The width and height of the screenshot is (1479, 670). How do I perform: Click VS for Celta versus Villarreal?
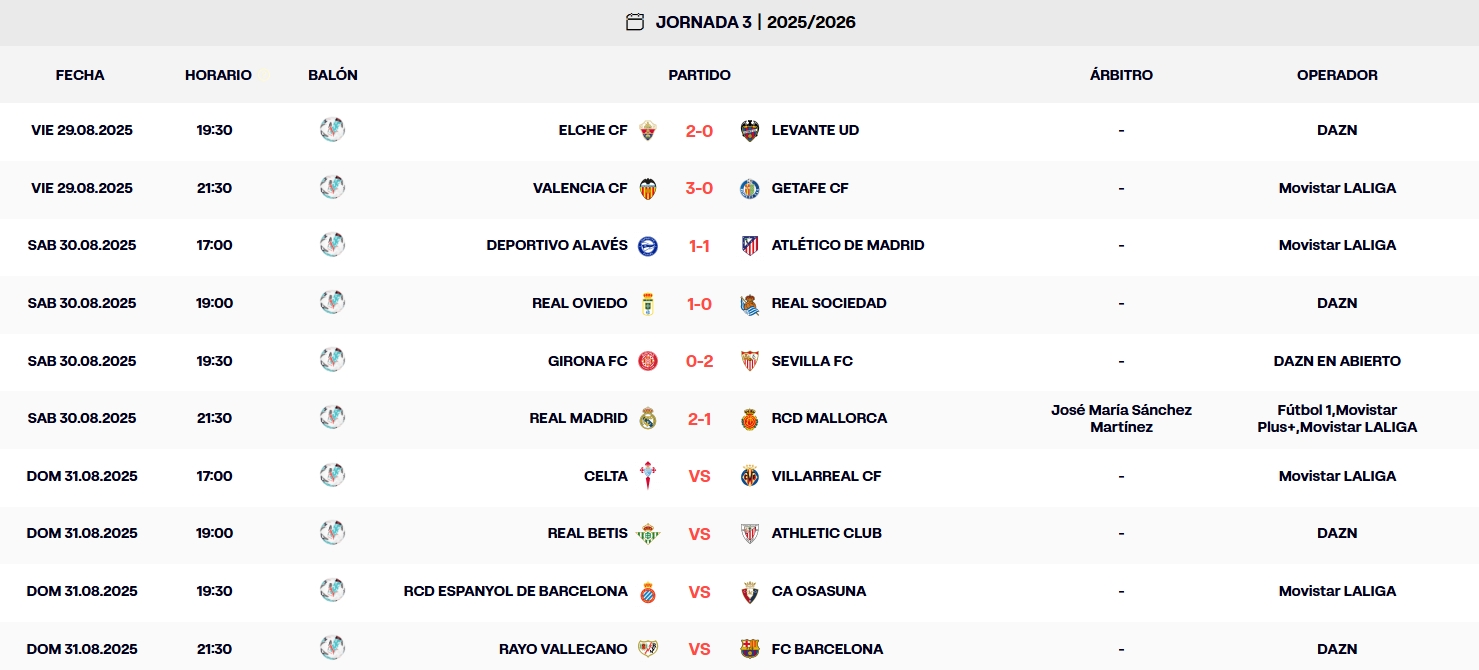[699, 476]
